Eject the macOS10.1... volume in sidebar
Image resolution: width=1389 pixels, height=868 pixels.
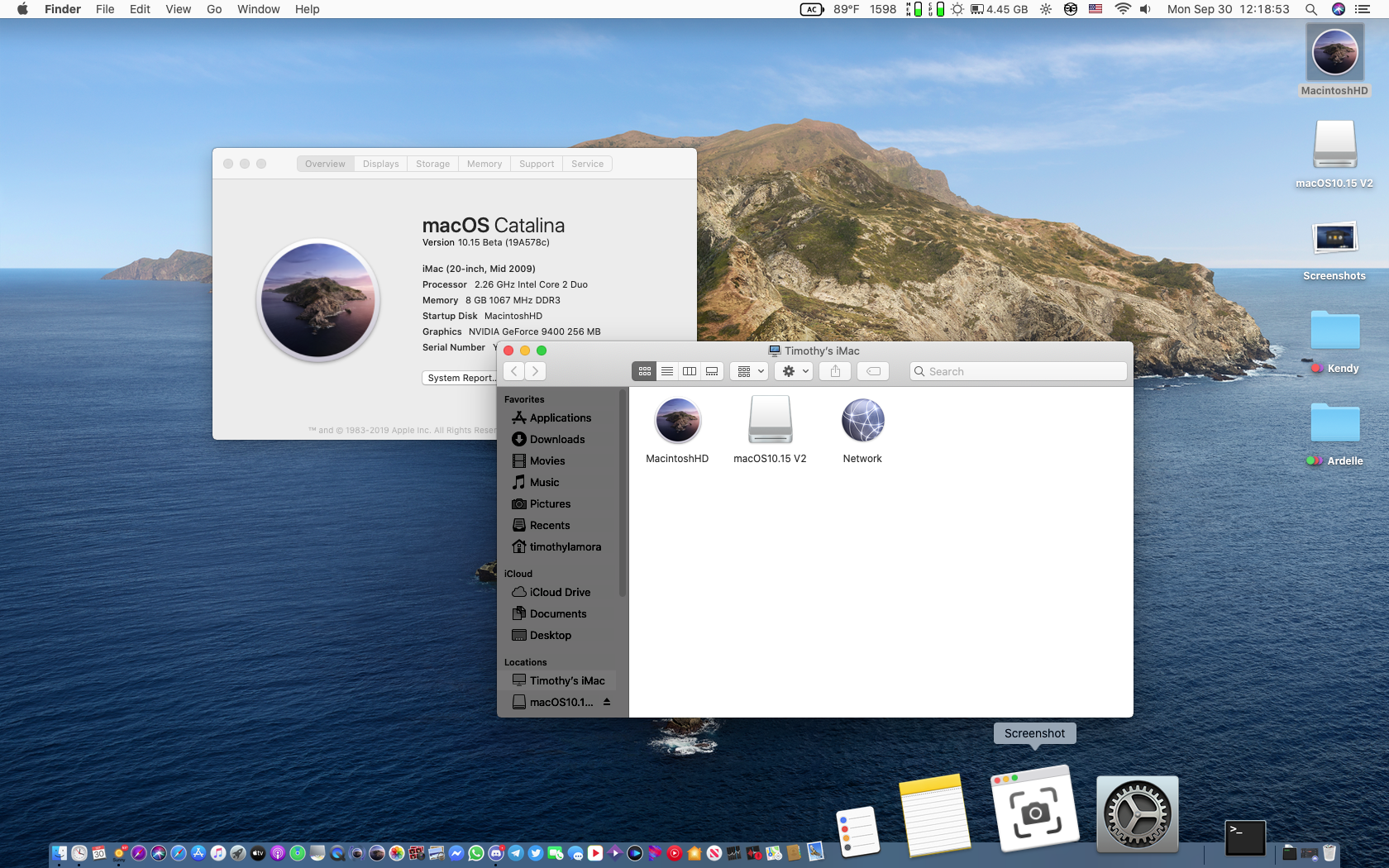point(606,702)
